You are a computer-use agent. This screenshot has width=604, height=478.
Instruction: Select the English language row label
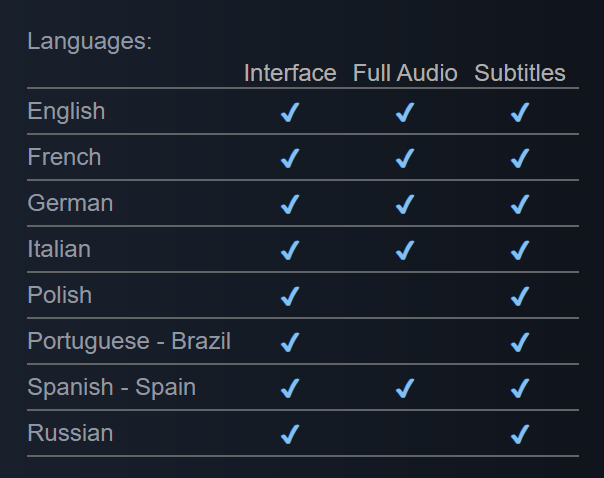66,111
